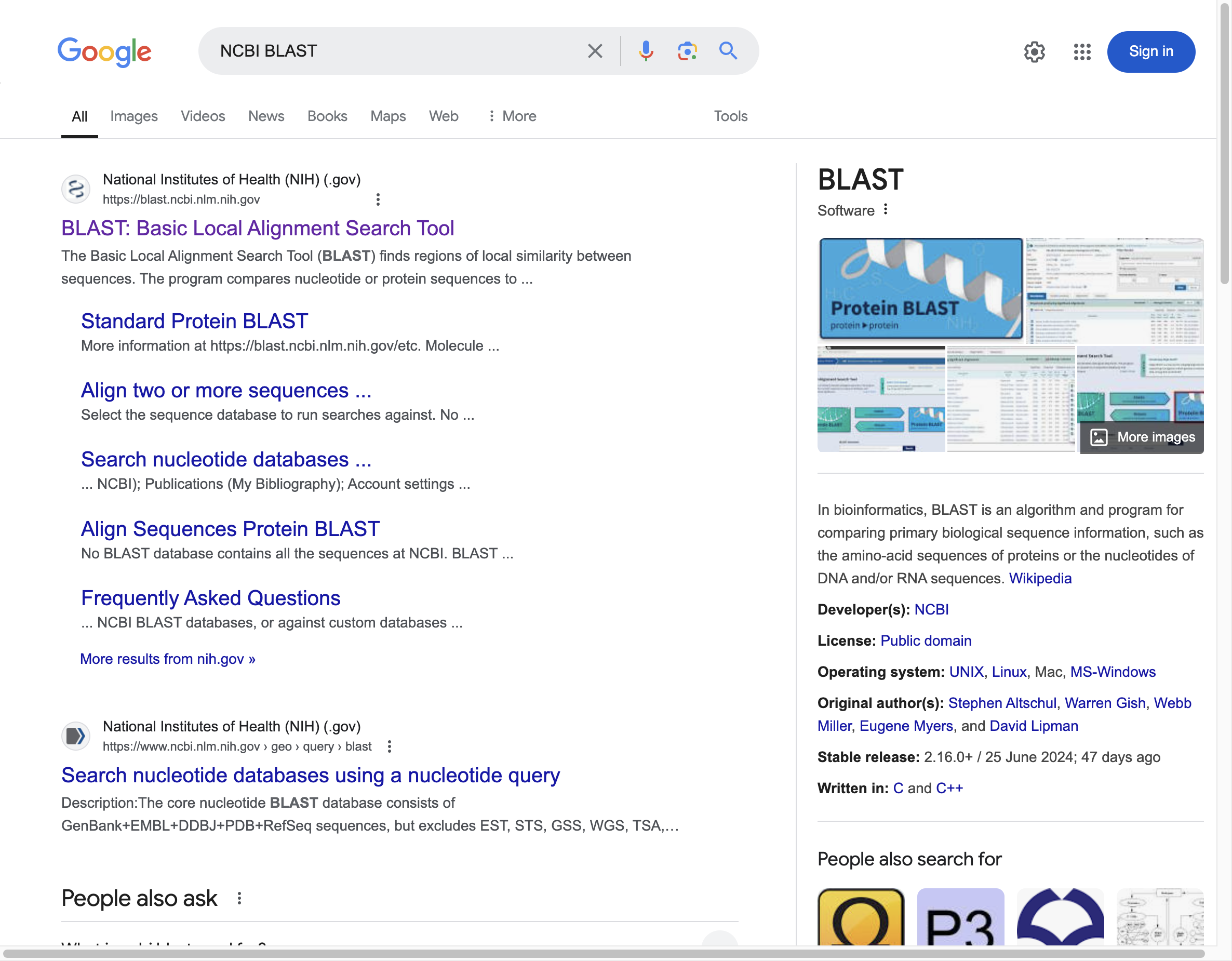The image size is (1232, 961).
Task: Open BLAST: Basic Local Alignment Search Tool result
Action: tap(258, 228)
